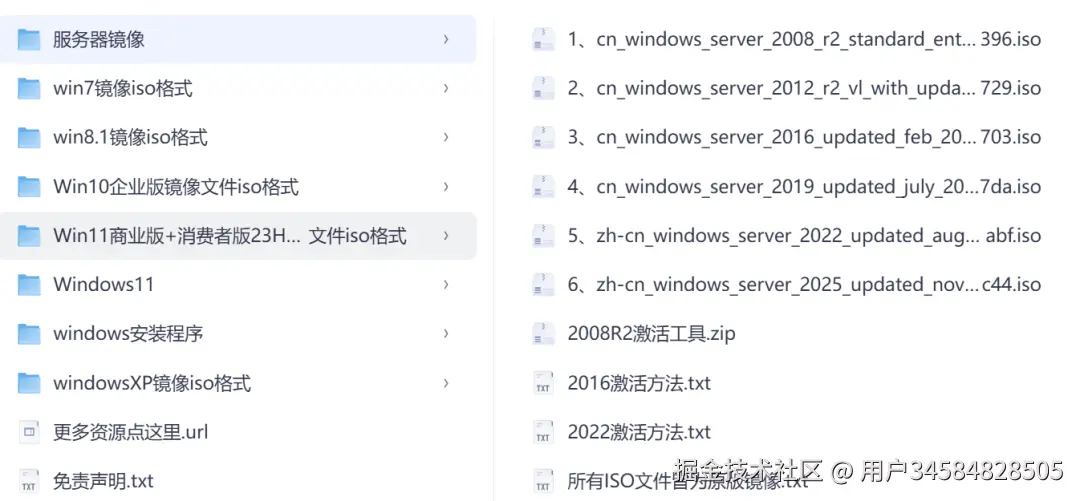The height and width of the screenshot is (501, 1080).
Task: Select file name 6、zh-cn_windows_server_2025_updated_nov
Action: [804, 285]
